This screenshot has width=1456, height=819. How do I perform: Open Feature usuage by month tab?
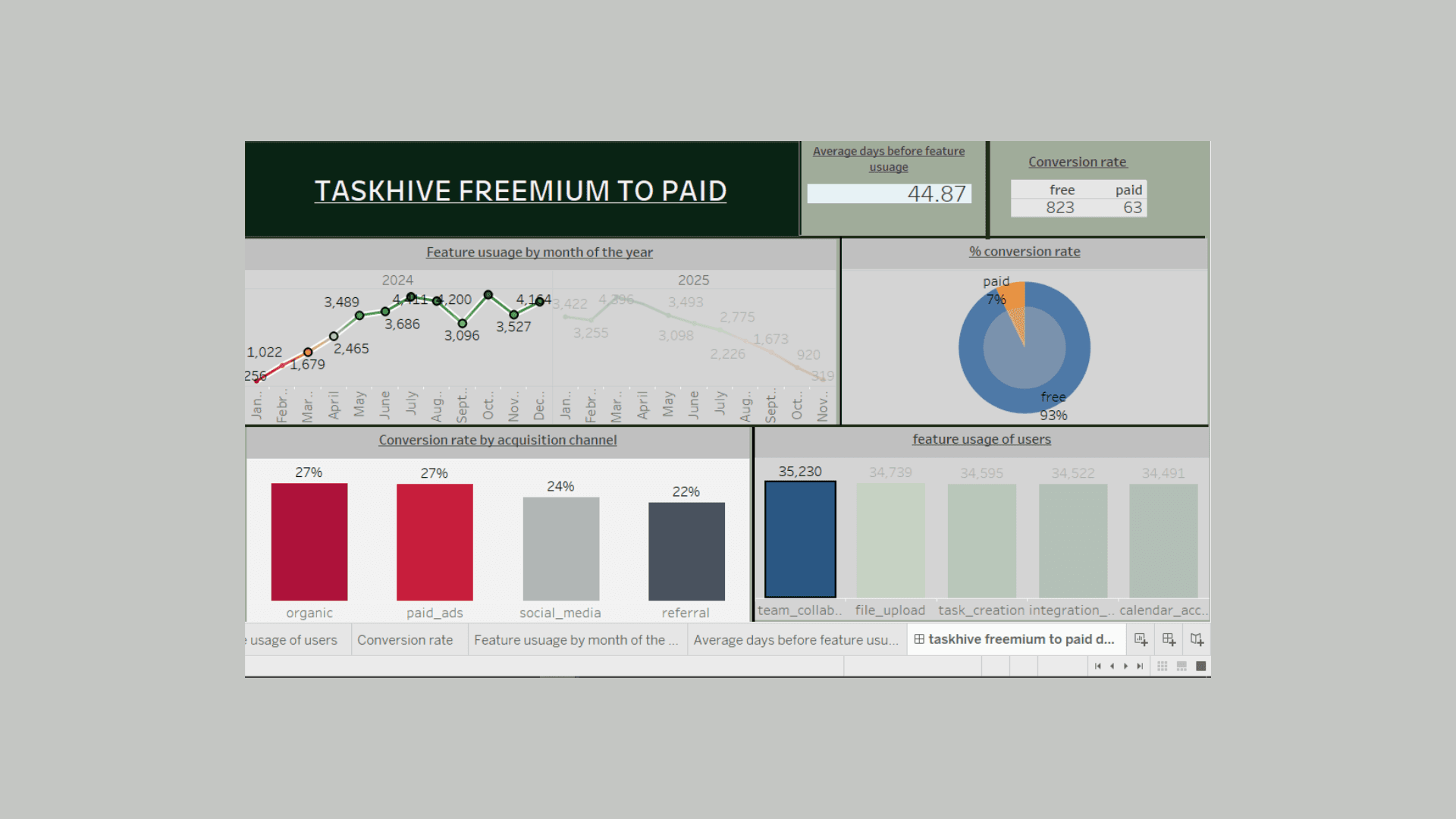point(576,640)
